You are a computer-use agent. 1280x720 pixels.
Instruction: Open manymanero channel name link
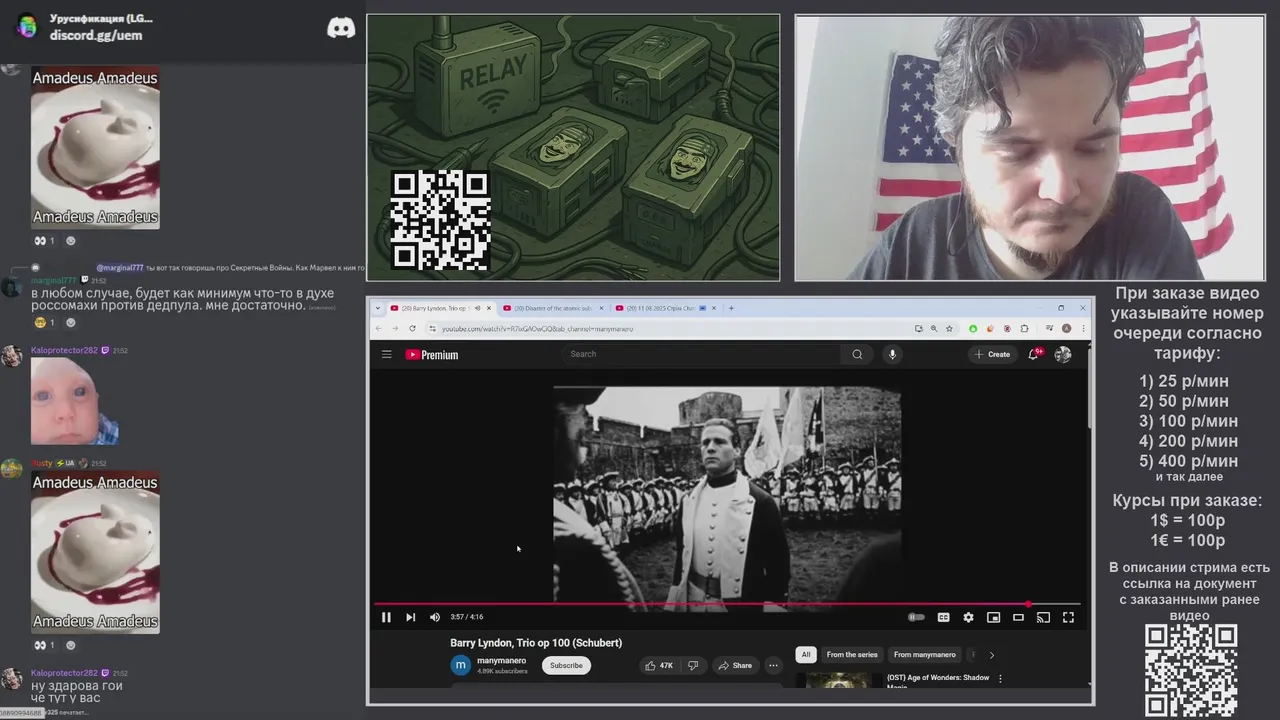point(501,660)
